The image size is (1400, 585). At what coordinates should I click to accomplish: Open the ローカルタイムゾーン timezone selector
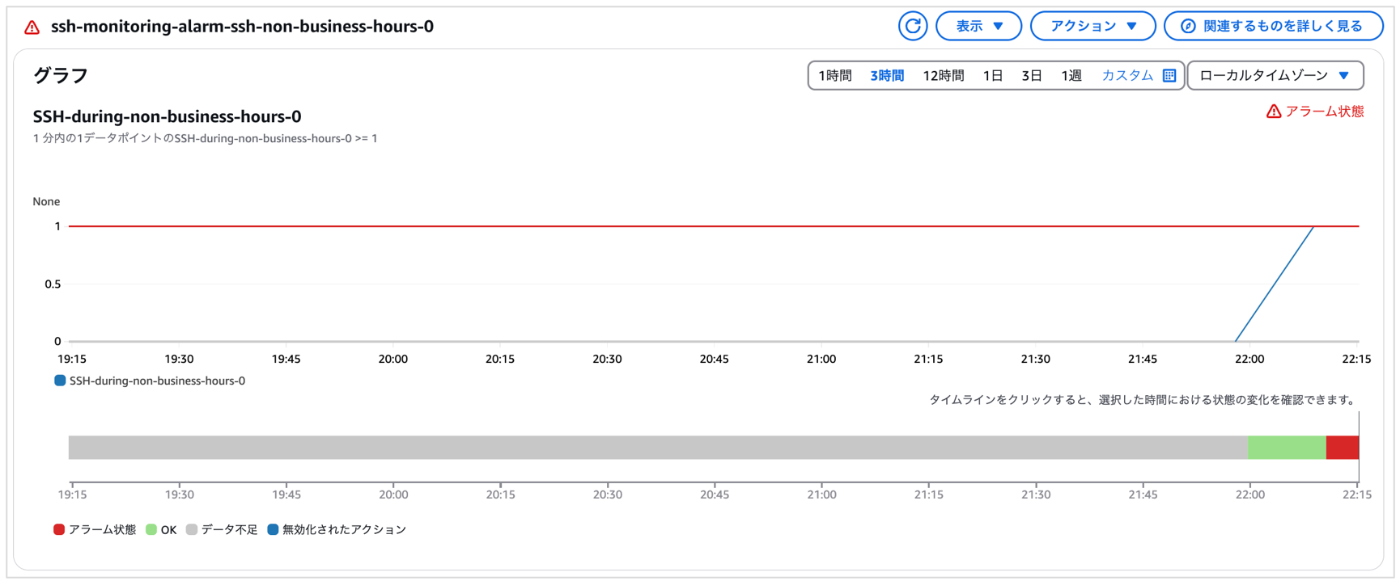[x=1274, y=75]
